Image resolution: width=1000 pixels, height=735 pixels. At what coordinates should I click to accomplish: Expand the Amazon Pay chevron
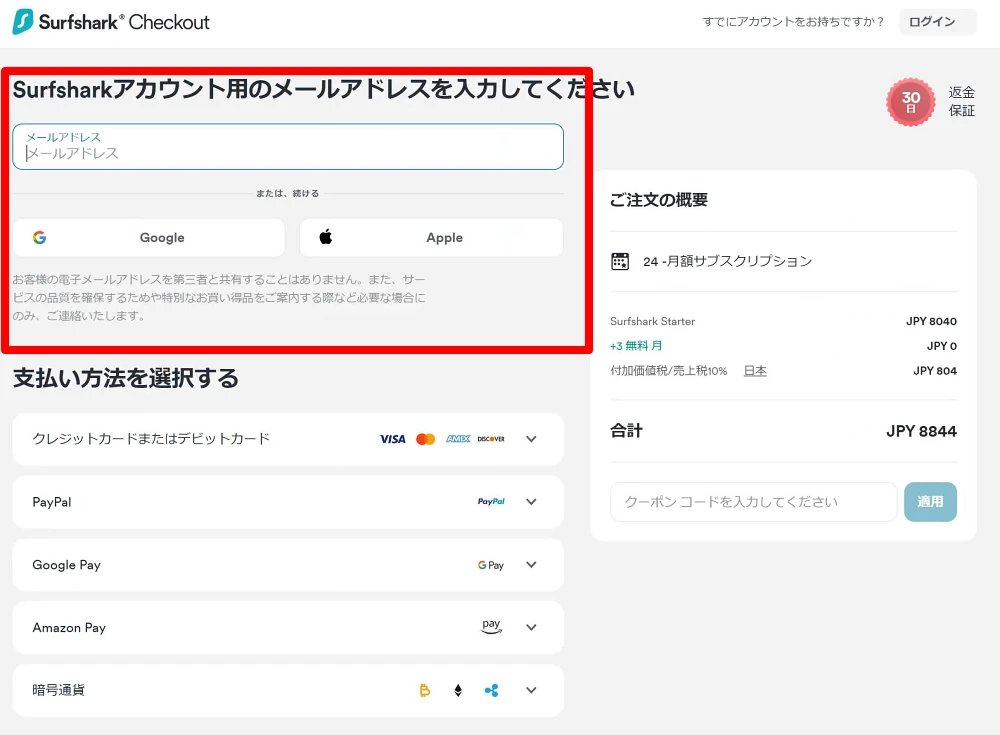pos(531,627)
